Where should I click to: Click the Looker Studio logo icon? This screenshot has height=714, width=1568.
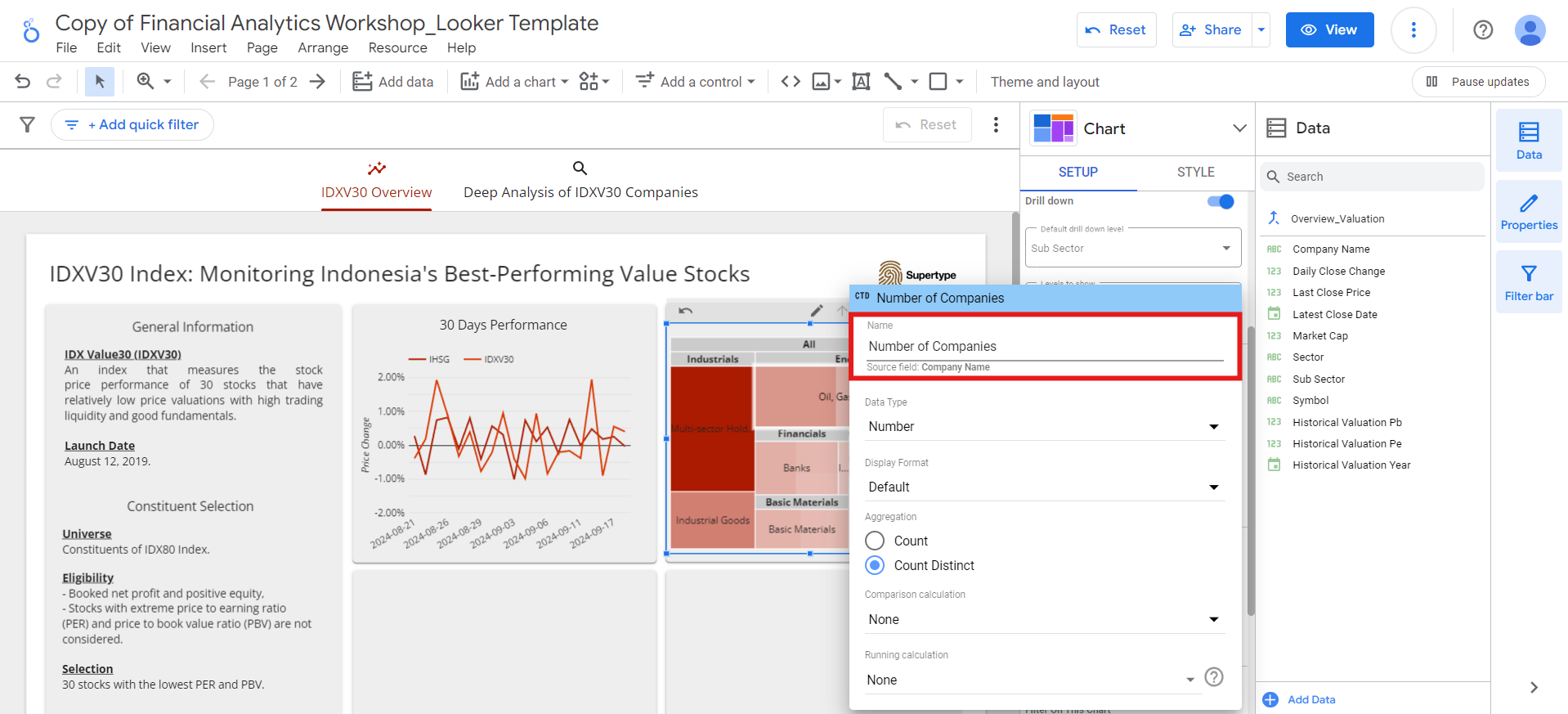coord(31,30)
